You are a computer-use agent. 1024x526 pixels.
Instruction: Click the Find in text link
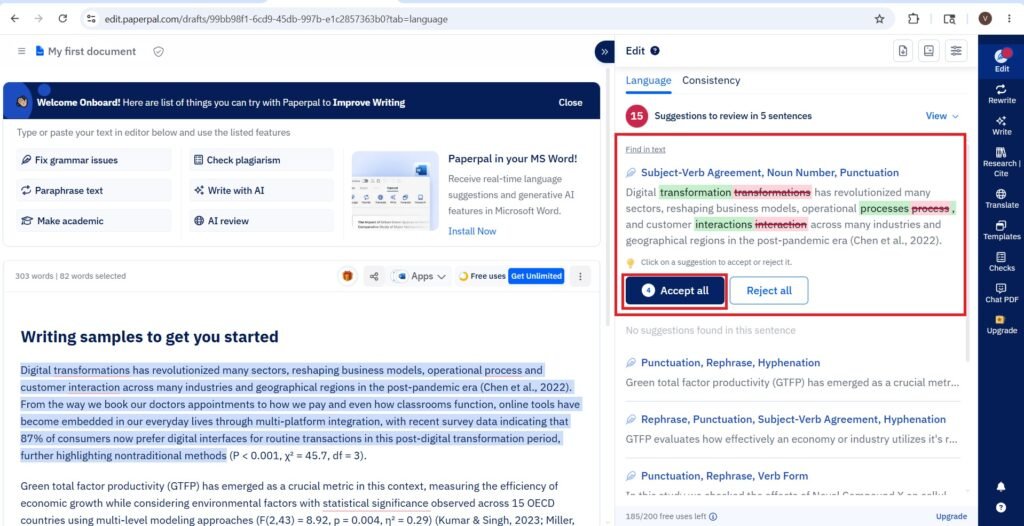tap(645, 150)
